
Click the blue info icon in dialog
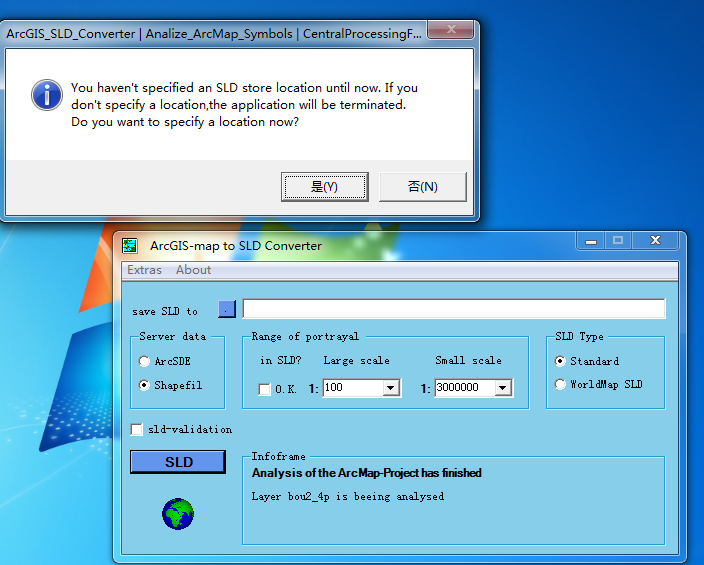point(47,95)
